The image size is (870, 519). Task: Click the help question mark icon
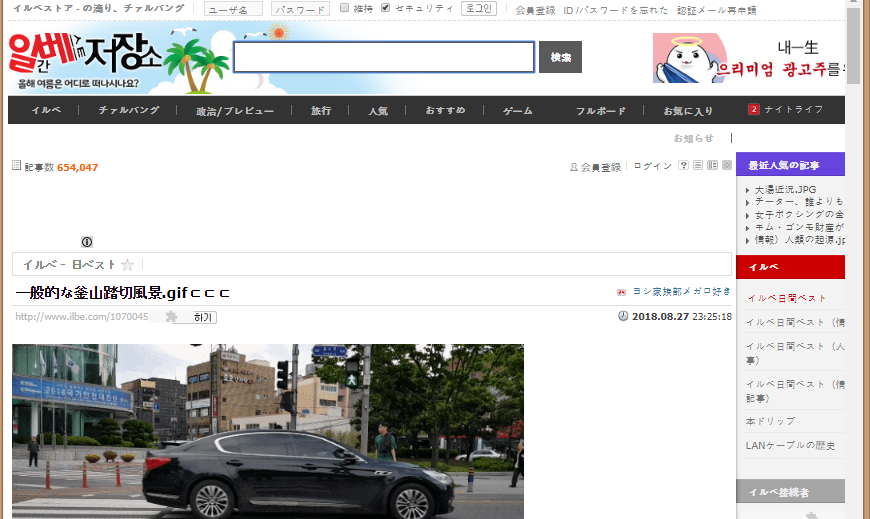683,166
